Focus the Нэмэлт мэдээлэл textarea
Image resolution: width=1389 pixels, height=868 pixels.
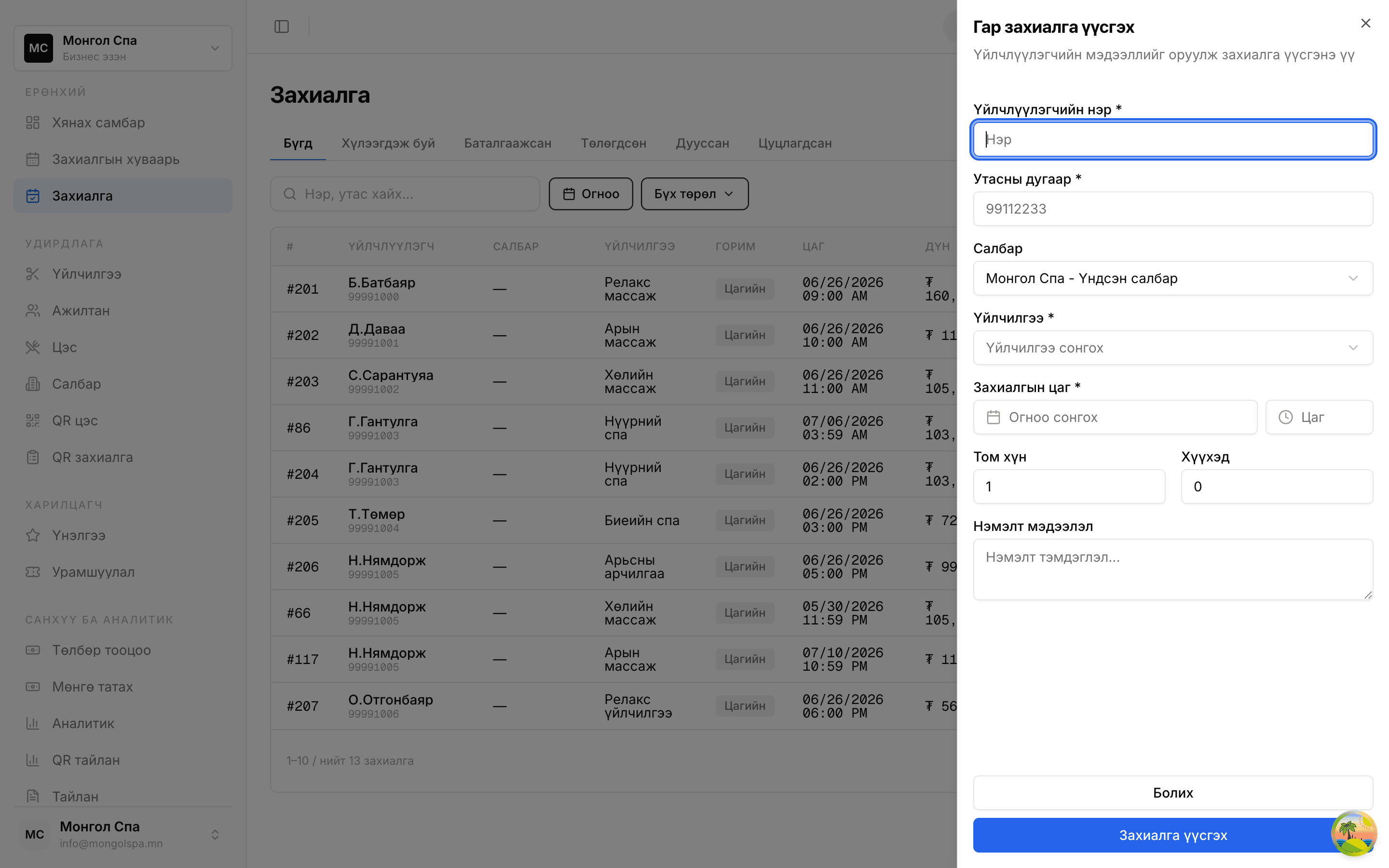click(1172, 570)
